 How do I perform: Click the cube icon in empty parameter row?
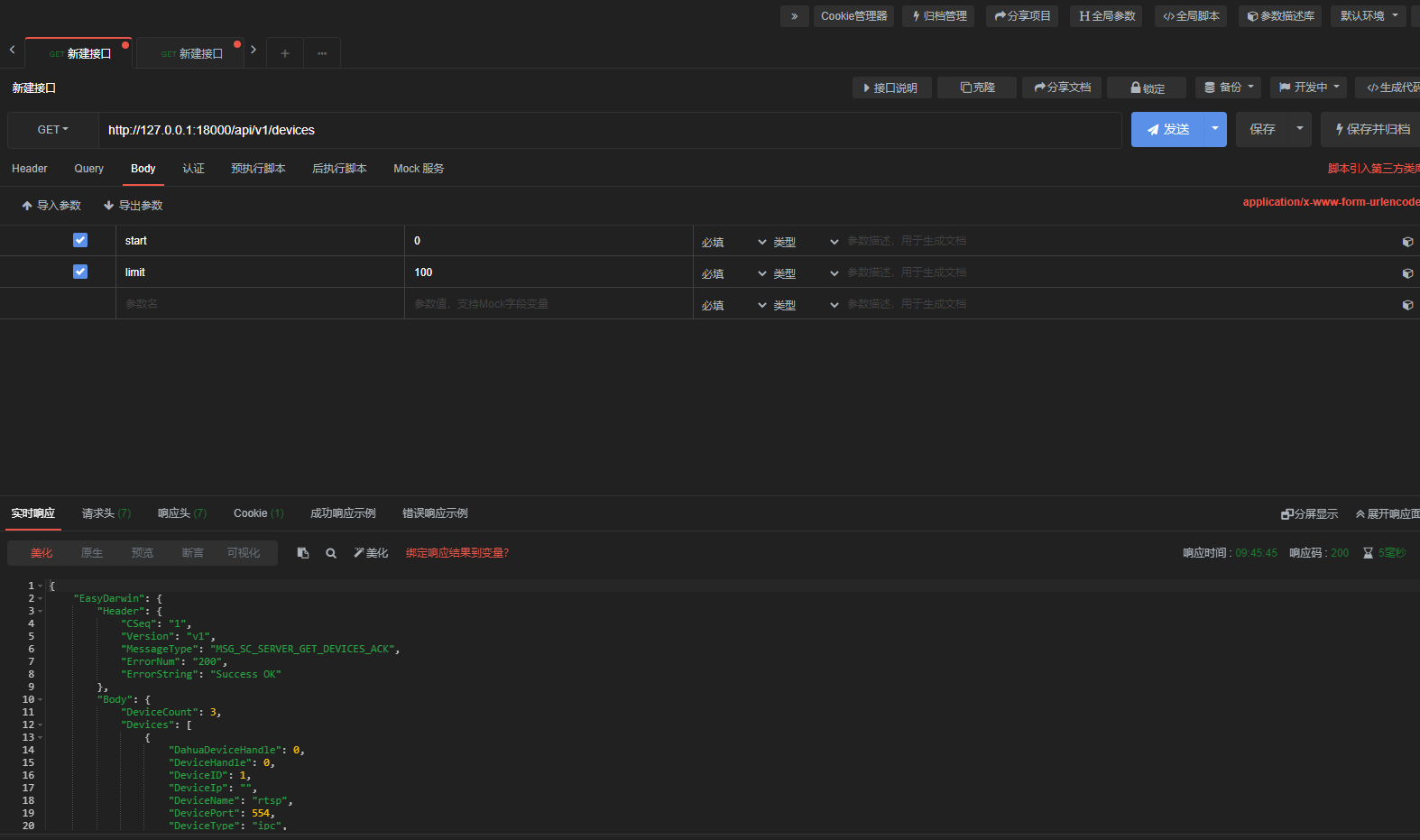pos(1407,305)
